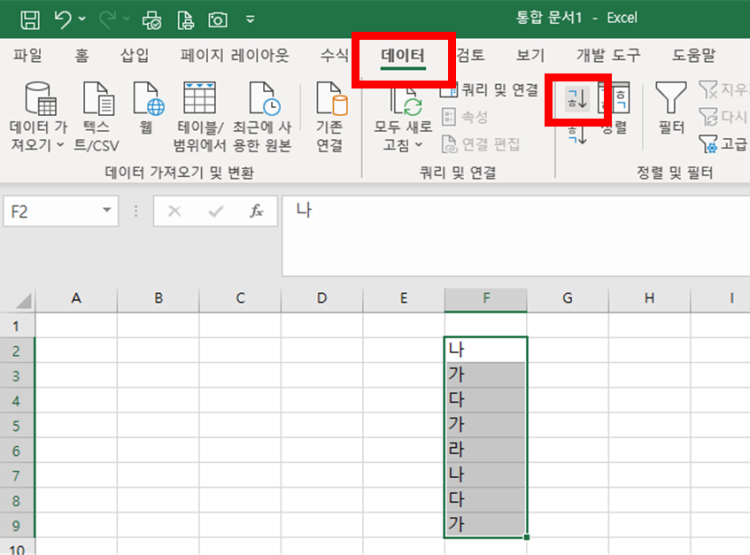Open Customize Quick Access Toolbar dropdown
Viewport: 750px width, 555px height.
(250, 20)
